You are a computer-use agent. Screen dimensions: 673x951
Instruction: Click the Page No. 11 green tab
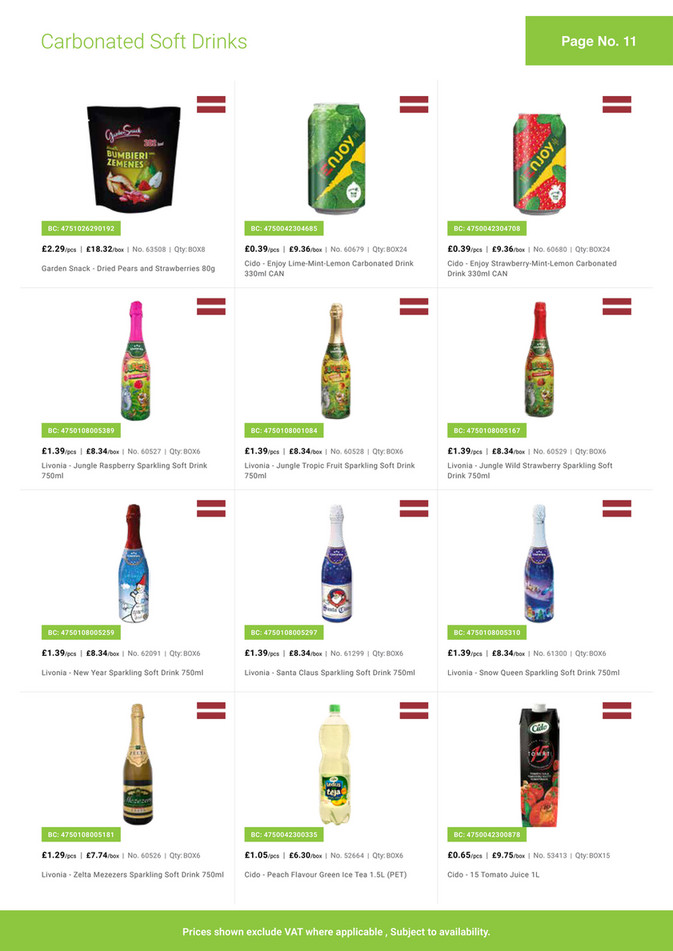pyautogui.click(x=599, y=41)
